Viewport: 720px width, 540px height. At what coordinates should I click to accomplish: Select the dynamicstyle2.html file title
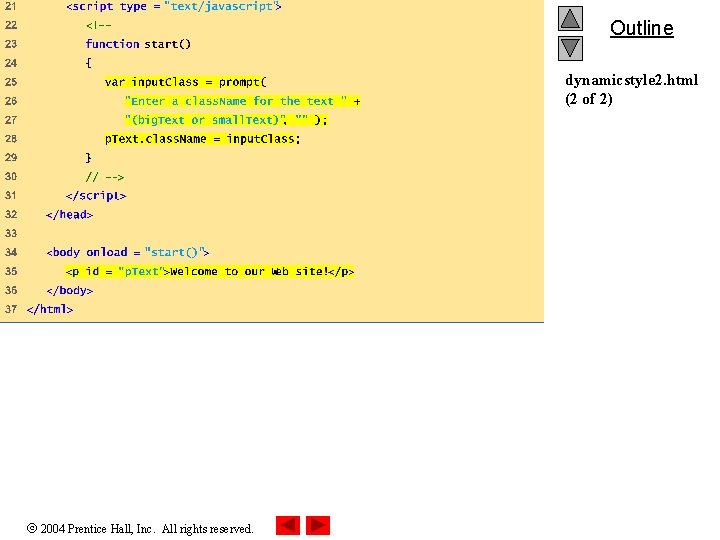click(x=632, y=80)
